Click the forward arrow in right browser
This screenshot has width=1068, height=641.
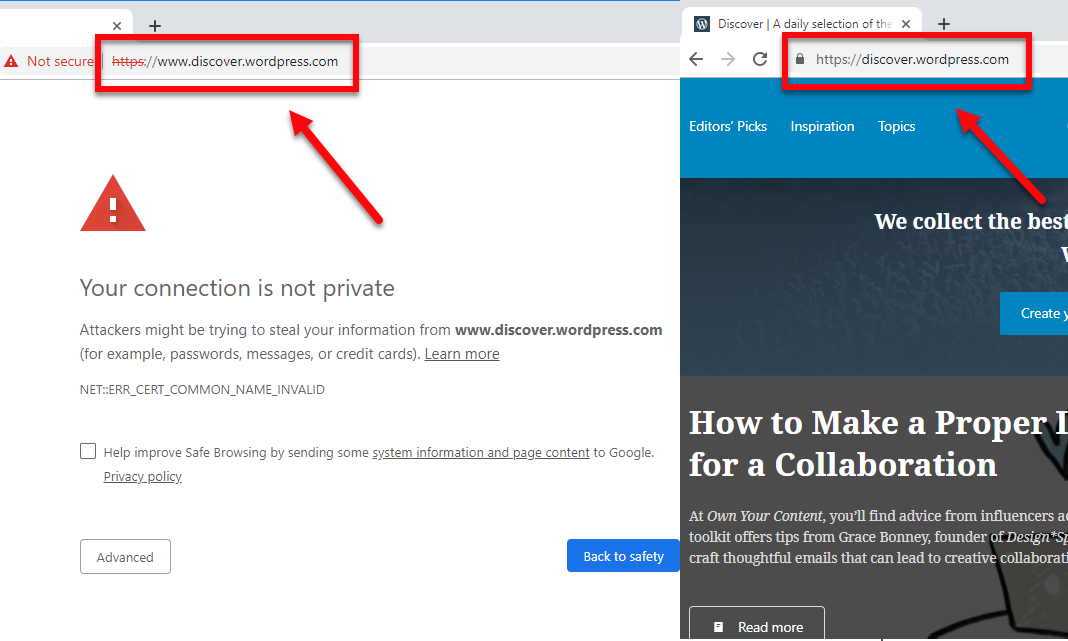coord(728,59)
